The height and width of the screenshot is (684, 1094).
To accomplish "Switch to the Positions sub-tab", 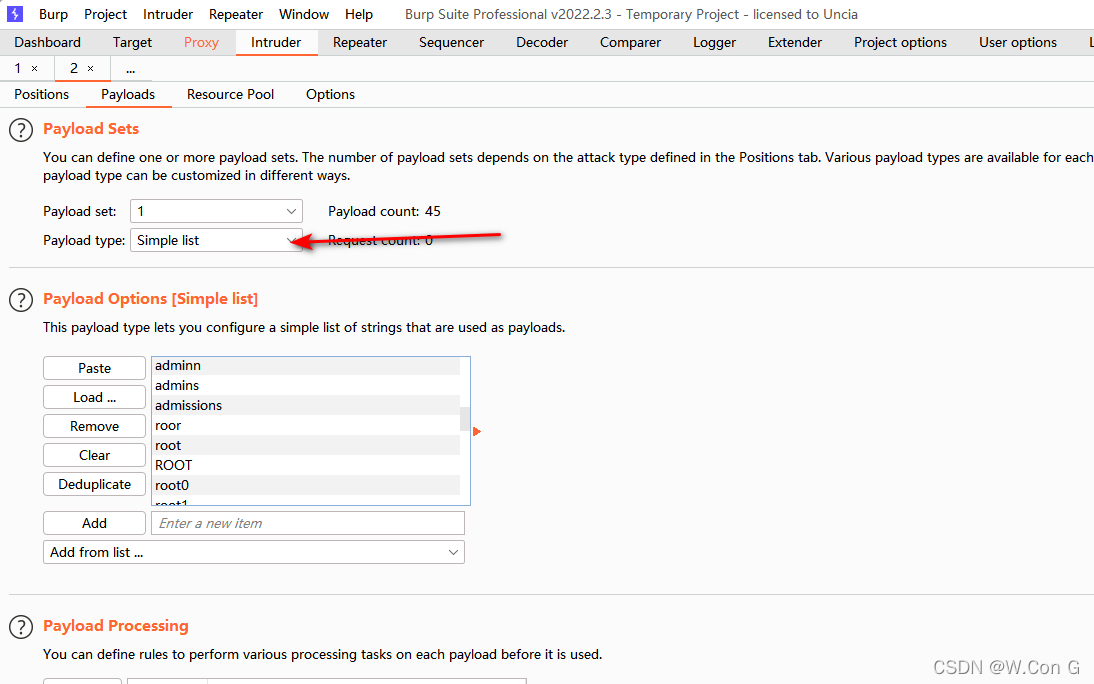I will point(42,94).
